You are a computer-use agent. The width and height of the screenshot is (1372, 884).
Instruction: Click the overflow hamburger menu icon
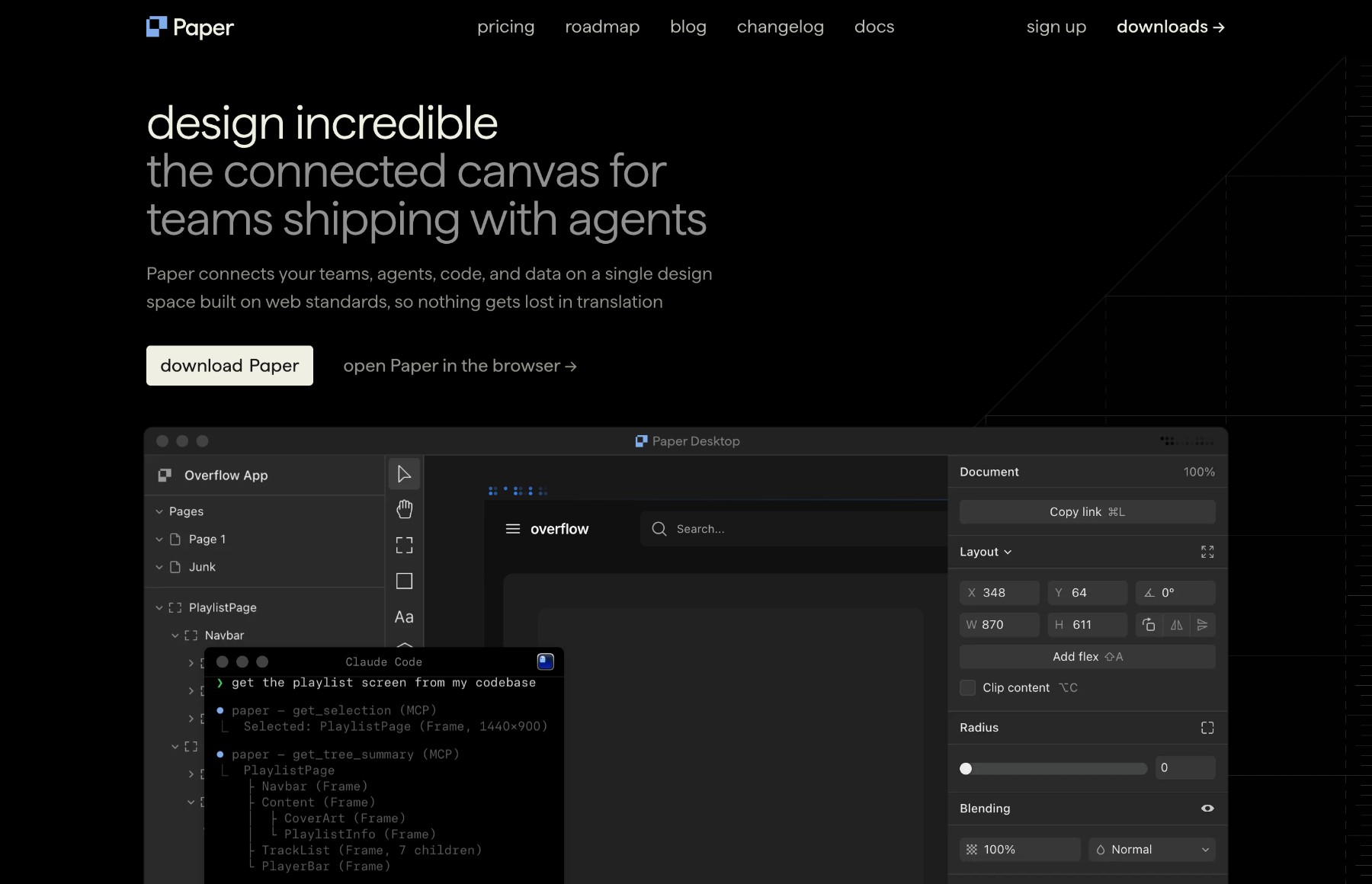513,529
